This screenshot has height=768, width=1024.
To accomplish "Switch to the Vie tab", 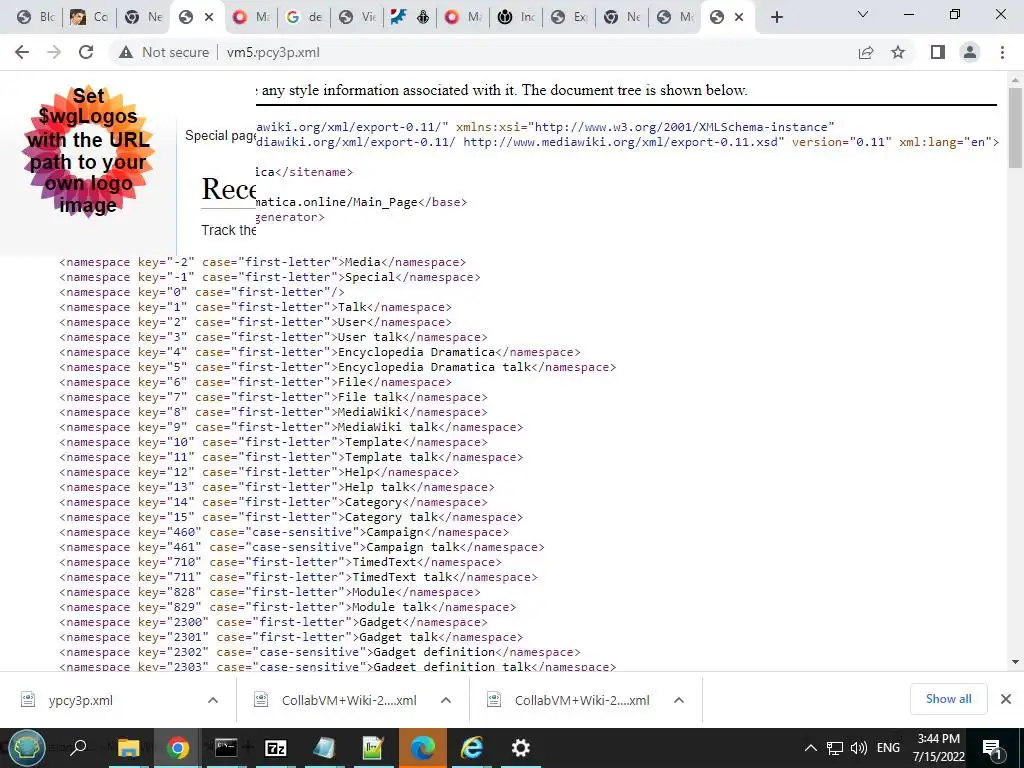I will pyautogui.click(x=357, y=17).
